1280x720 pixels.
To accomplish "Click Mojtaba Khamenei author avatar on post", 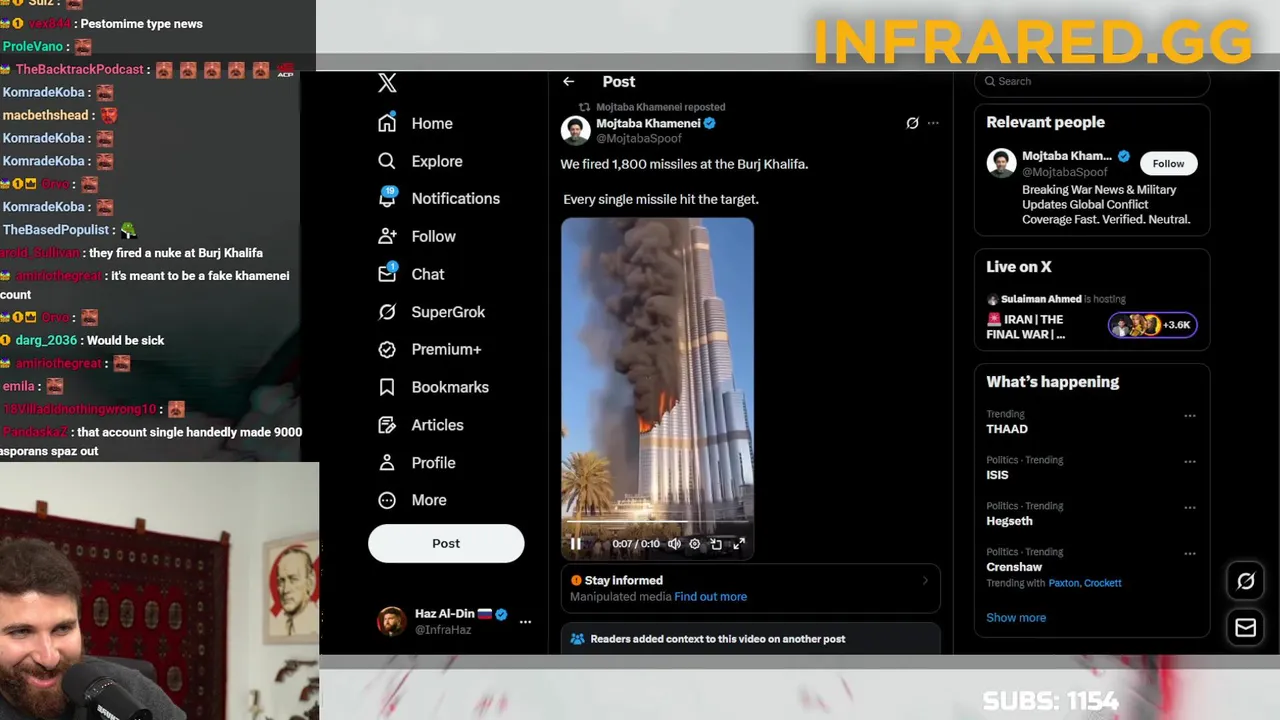I will point(575,130).
